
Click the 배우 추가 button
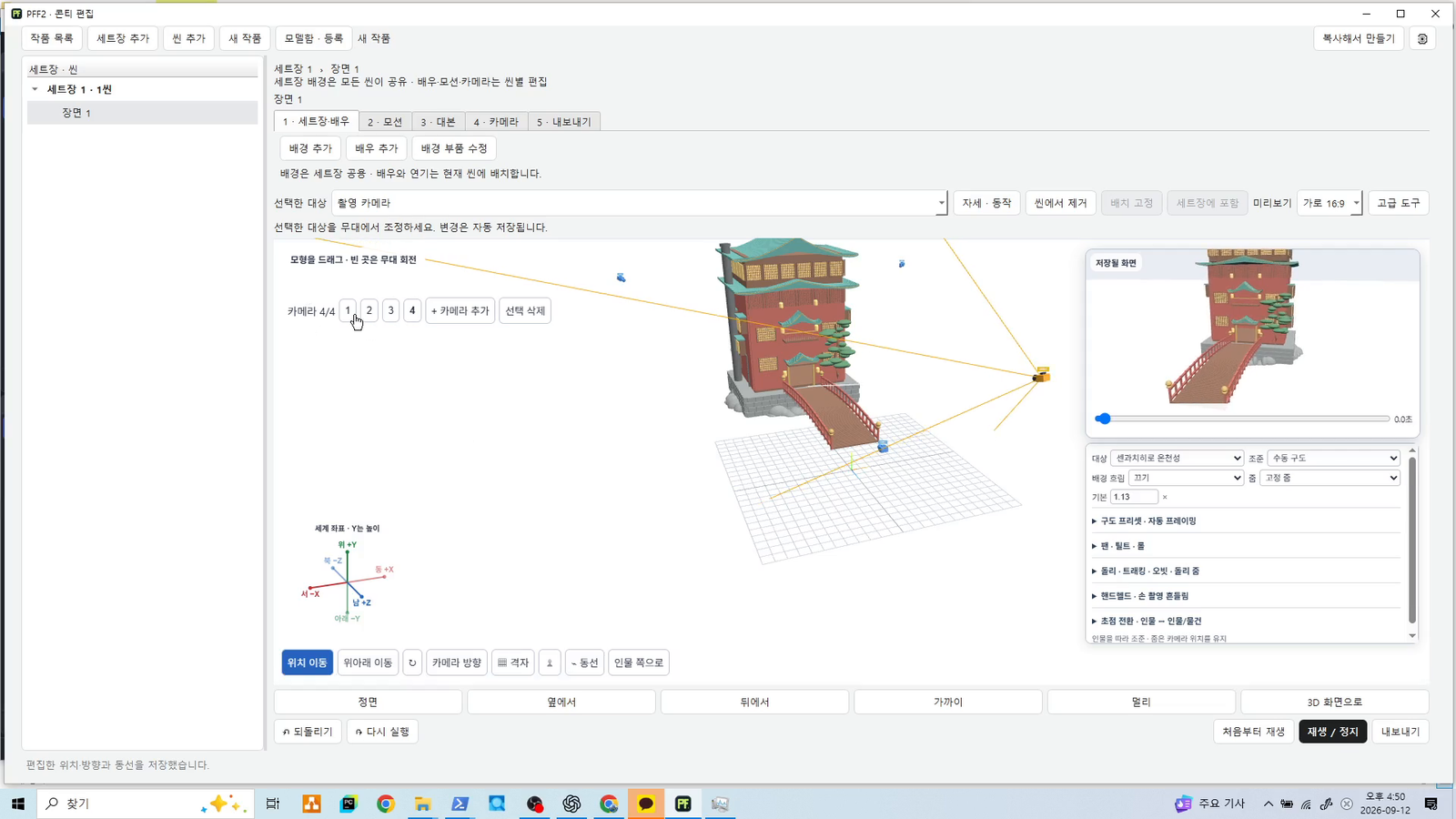point(377,148)
